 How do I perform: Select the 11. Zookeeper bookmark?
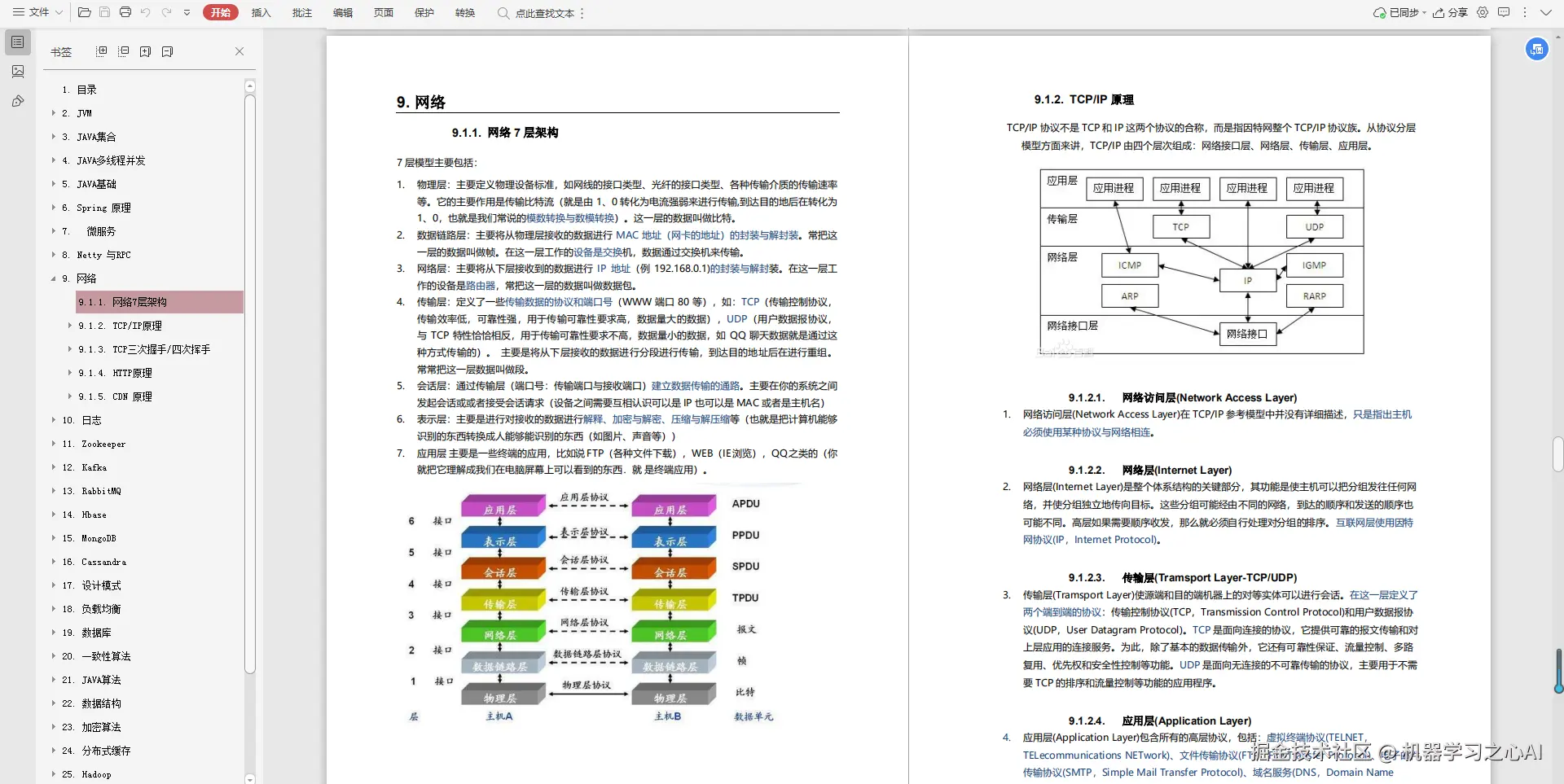coord(94,444)
